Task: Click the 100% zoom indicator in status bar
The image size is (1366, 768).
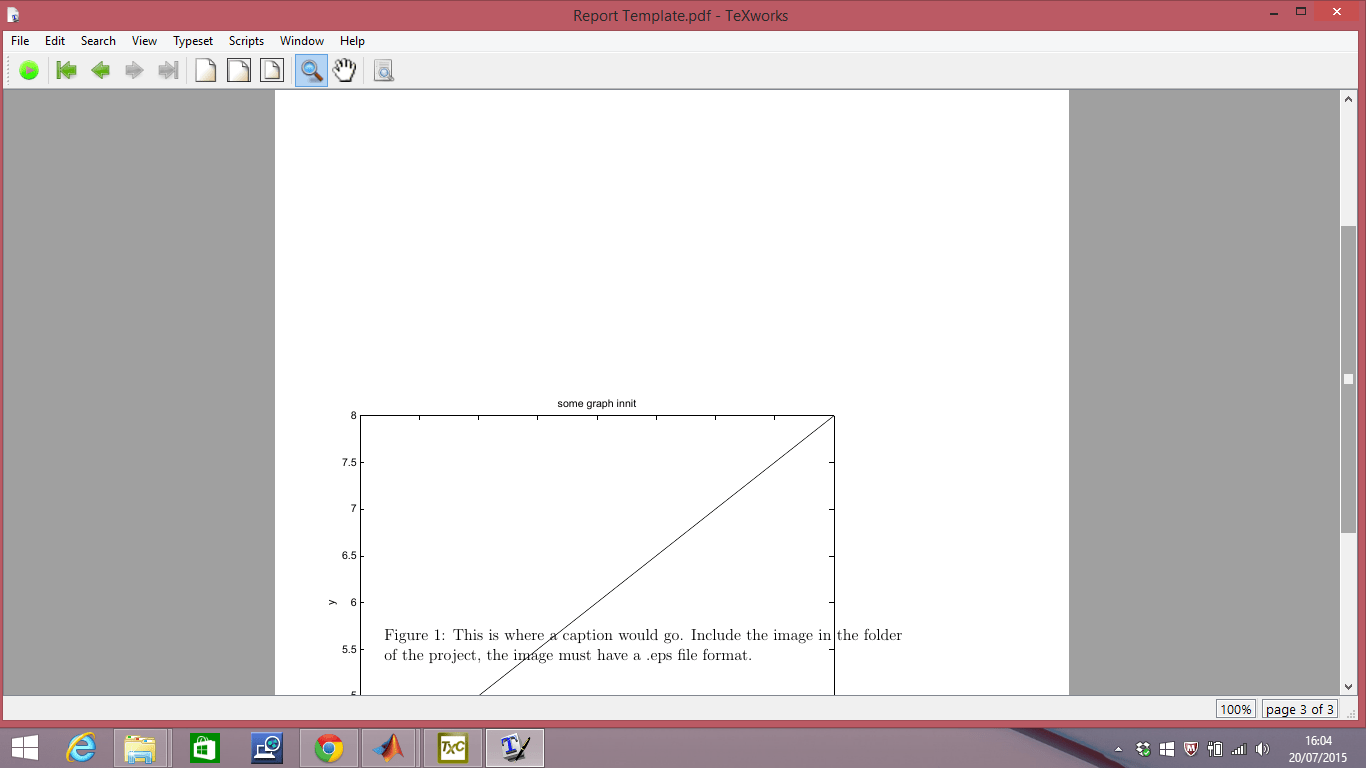Action: click(x=1236, y=709)
